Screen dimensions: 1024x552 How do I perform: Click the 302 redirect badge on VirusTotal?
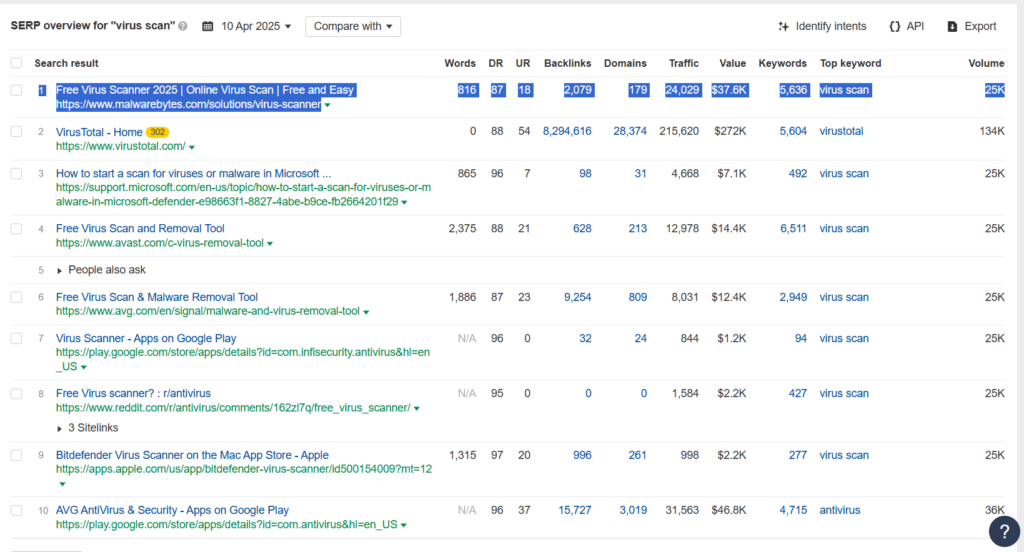point(157,132)
